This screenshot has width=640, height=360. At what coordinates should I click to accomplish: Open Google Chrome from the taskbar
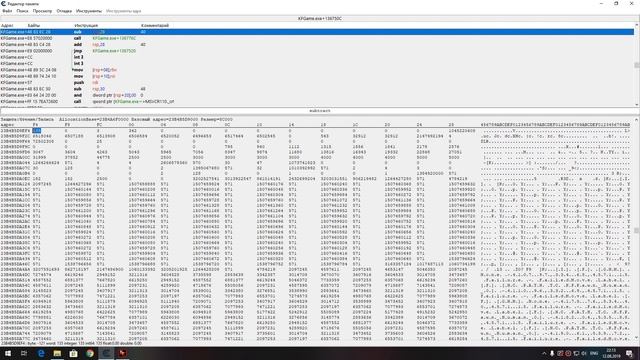[90, 353]
